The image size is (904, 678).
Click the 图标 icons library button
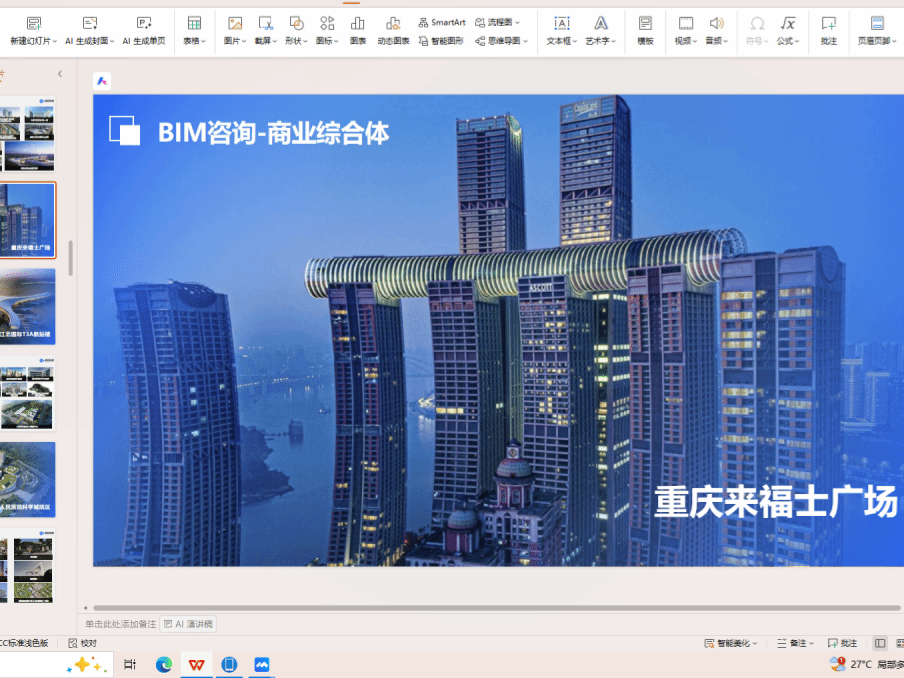coord(327,23)
